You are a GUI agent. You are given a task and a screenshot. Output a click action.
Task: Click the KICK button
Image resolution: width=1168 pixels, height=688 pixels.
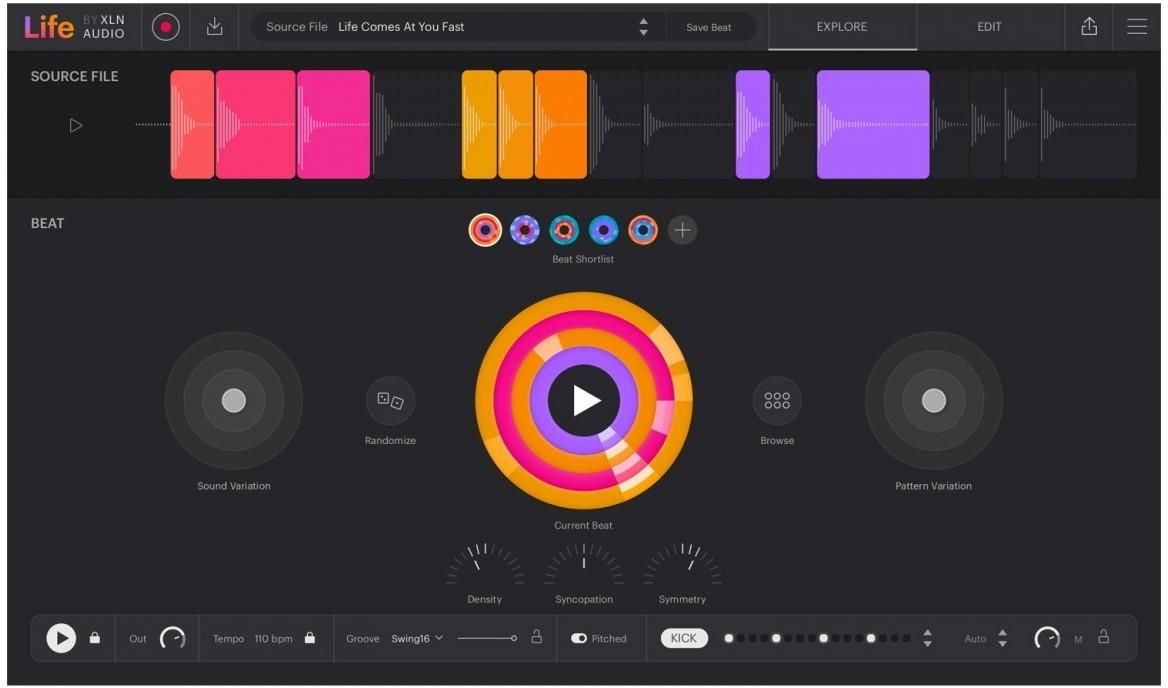[684, 638]
